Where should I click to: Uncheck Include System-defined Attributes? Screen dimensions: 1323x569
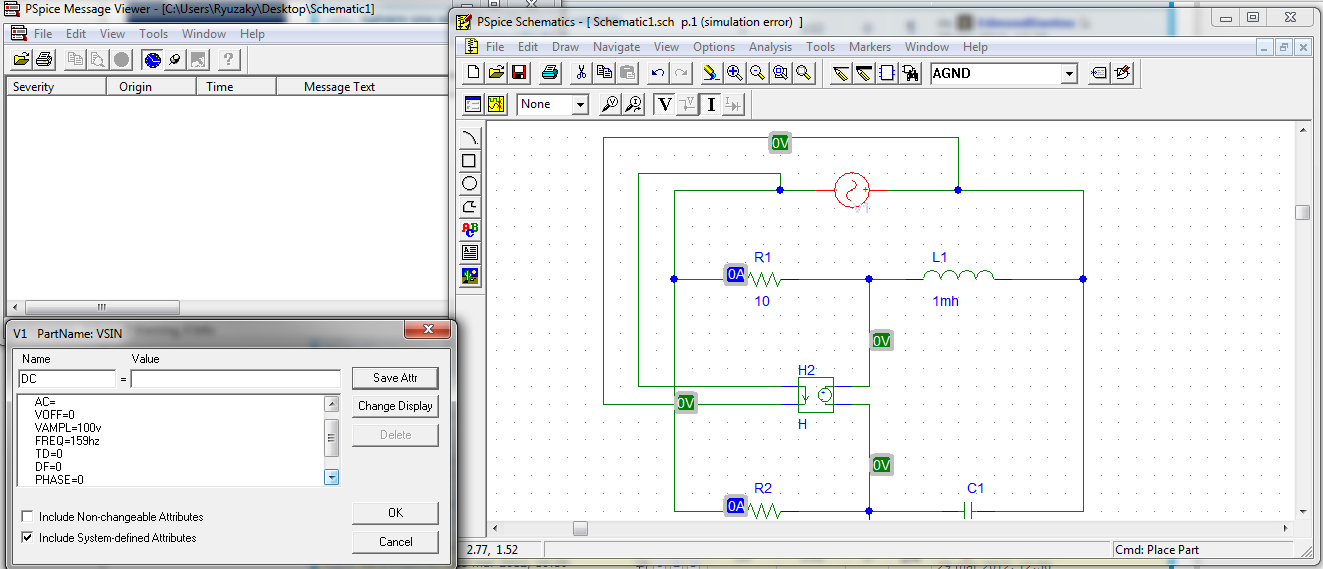coord(27,538)
